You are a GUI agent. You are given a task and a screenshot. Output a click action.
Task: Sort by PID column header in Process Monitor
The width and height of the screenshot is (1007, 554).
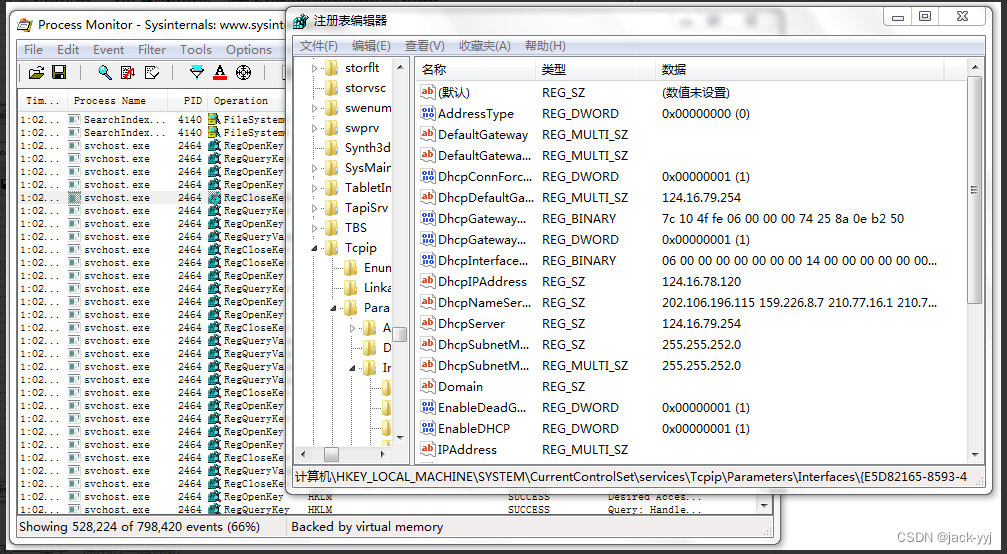point(188,101)
